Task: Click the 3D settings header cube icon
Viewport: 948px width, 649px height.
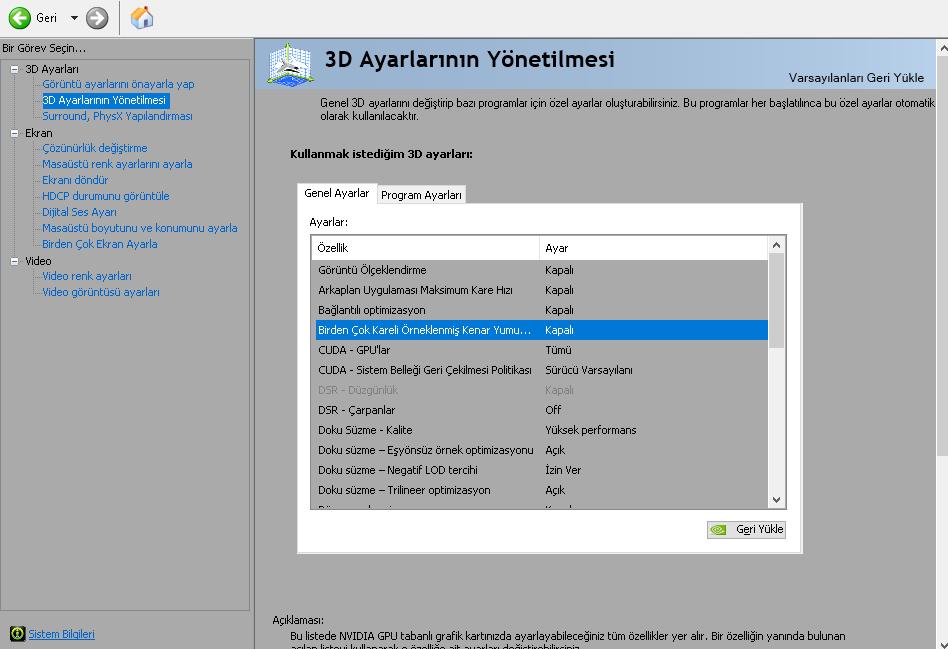Action: point(291,64)
